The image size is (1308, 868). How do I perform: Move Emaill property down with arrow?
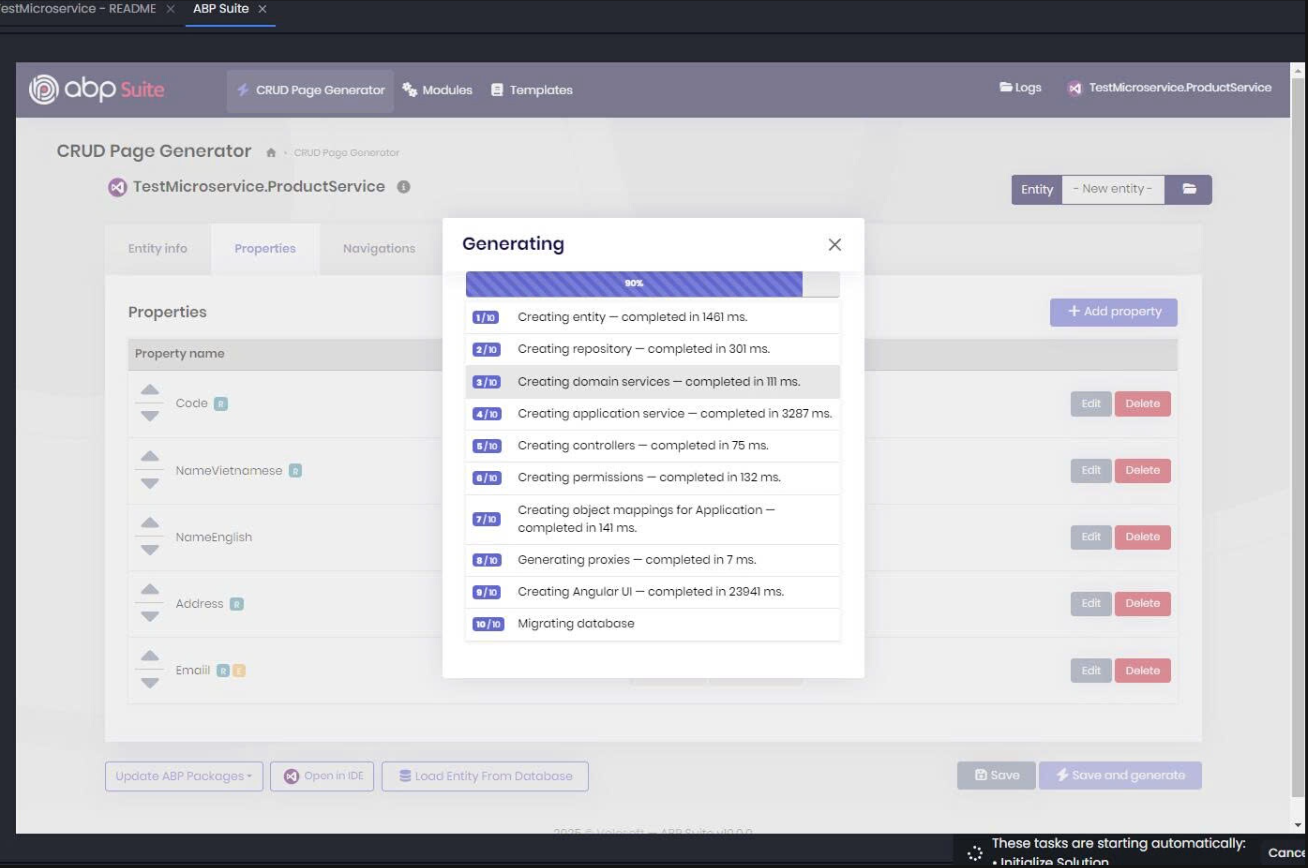pyautogui.click(x=149, y=684)
